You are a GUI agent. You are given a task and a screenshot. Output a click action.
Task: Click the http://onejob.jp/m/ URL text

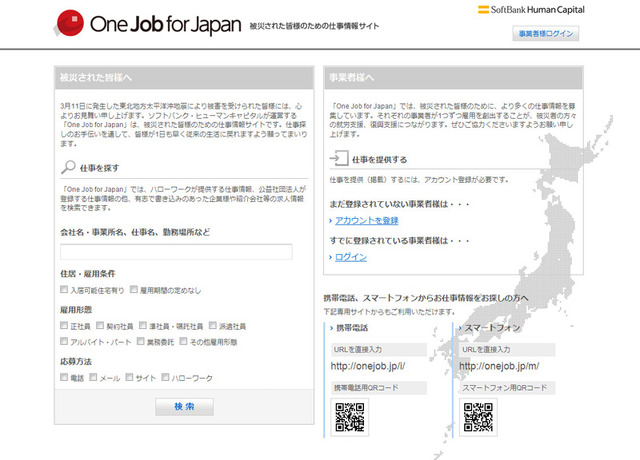[x=499, y=366]
